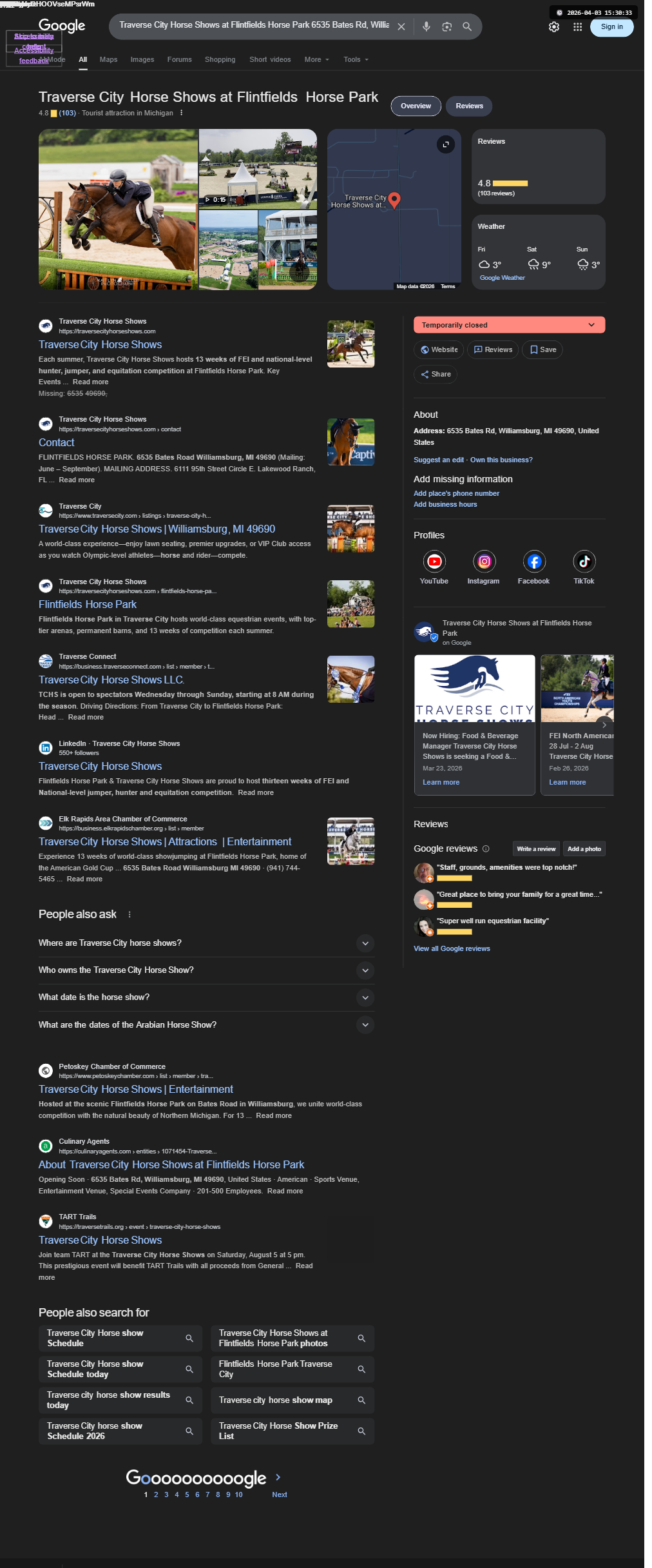Open the Instagram profile icon

pyautogui.click(x=484, y=562)
